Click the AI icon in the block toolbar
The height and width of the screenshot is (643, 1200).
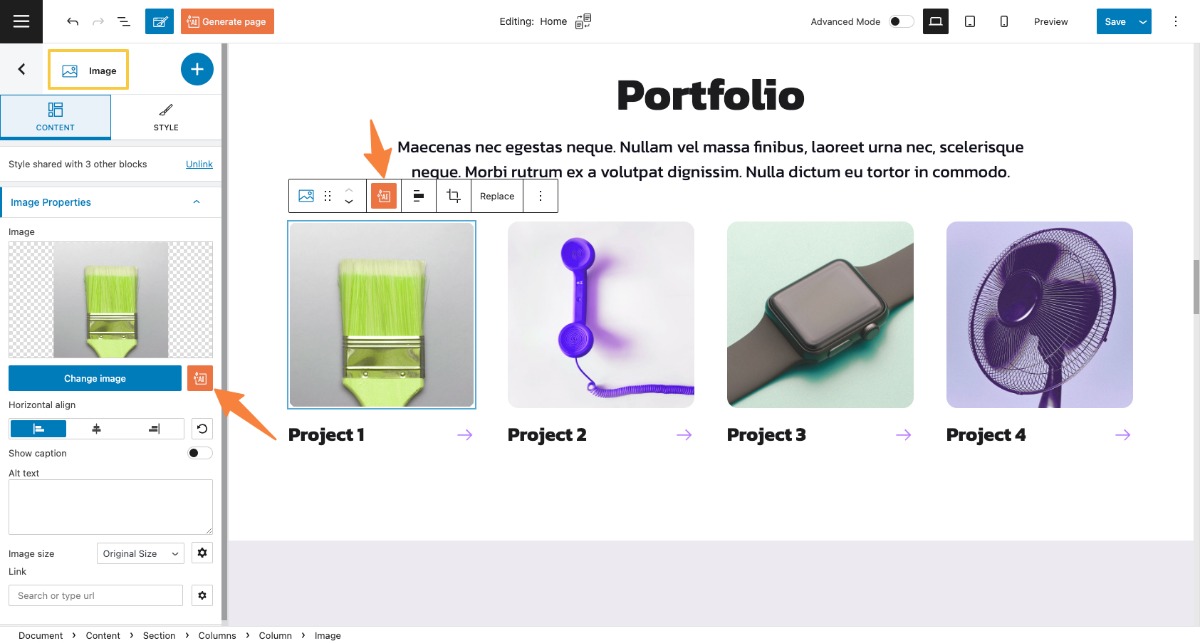[384, 196]
